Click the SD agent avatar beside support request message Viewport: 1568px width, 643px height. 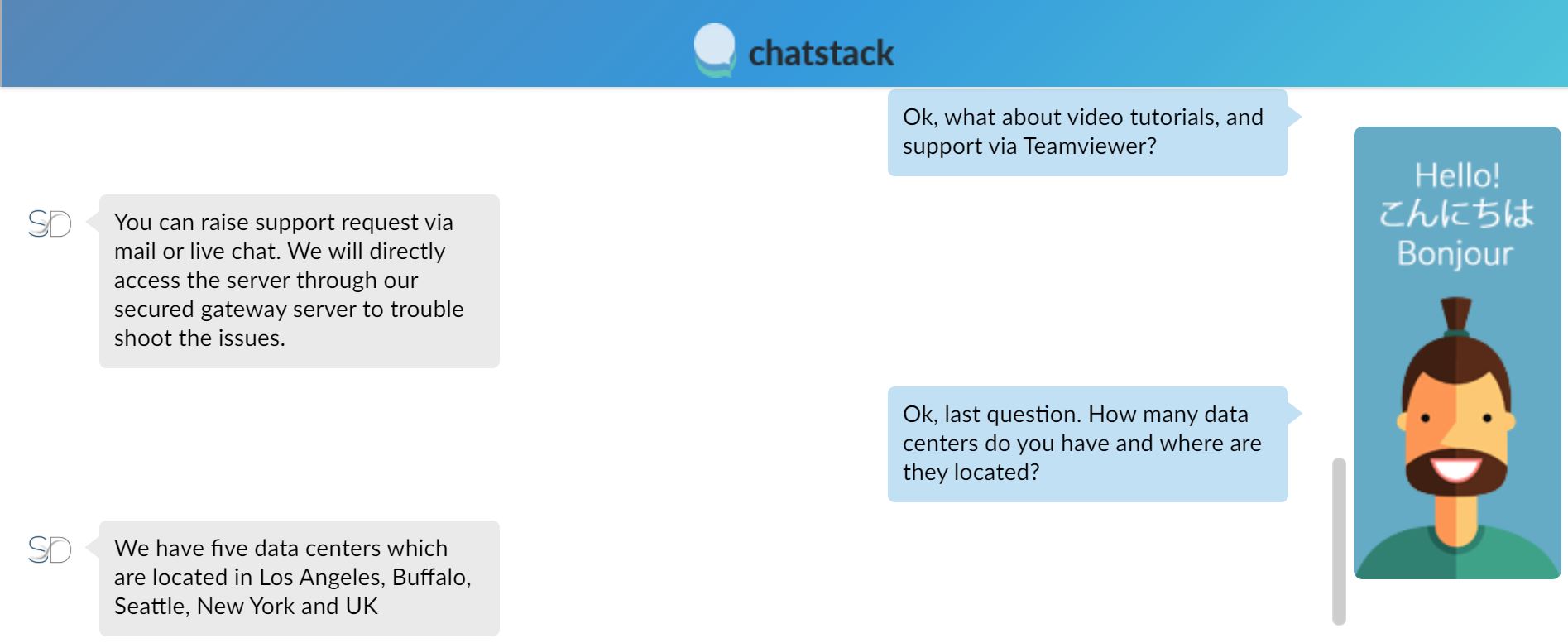(50, 223)
